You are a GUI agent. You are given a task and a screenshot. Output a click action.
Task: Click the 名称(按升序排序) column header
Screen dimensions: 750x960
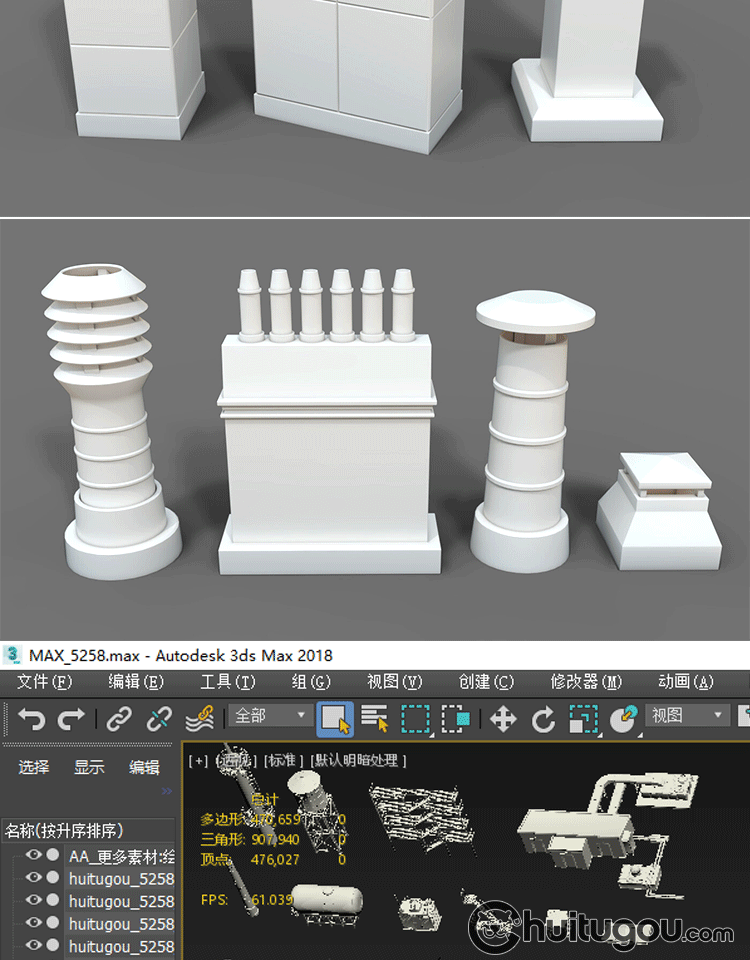78,830
